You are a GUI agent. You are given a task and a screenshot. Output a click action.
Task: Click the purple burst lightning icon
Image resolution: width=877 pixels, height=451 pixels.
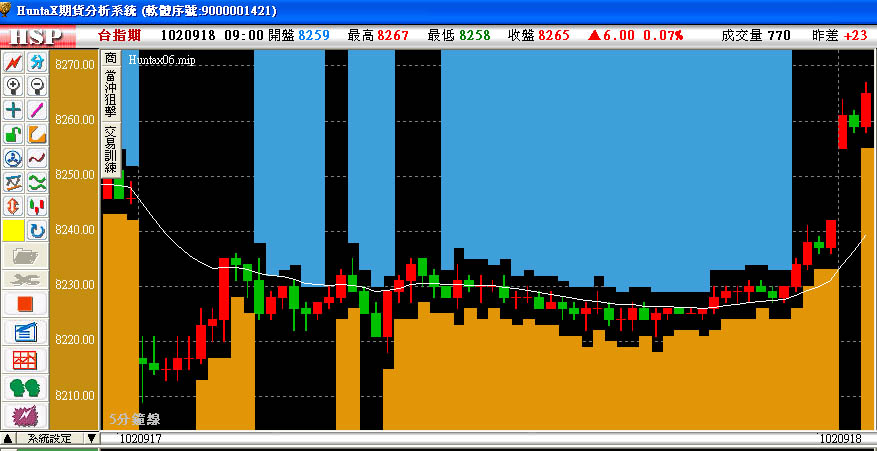25,415
